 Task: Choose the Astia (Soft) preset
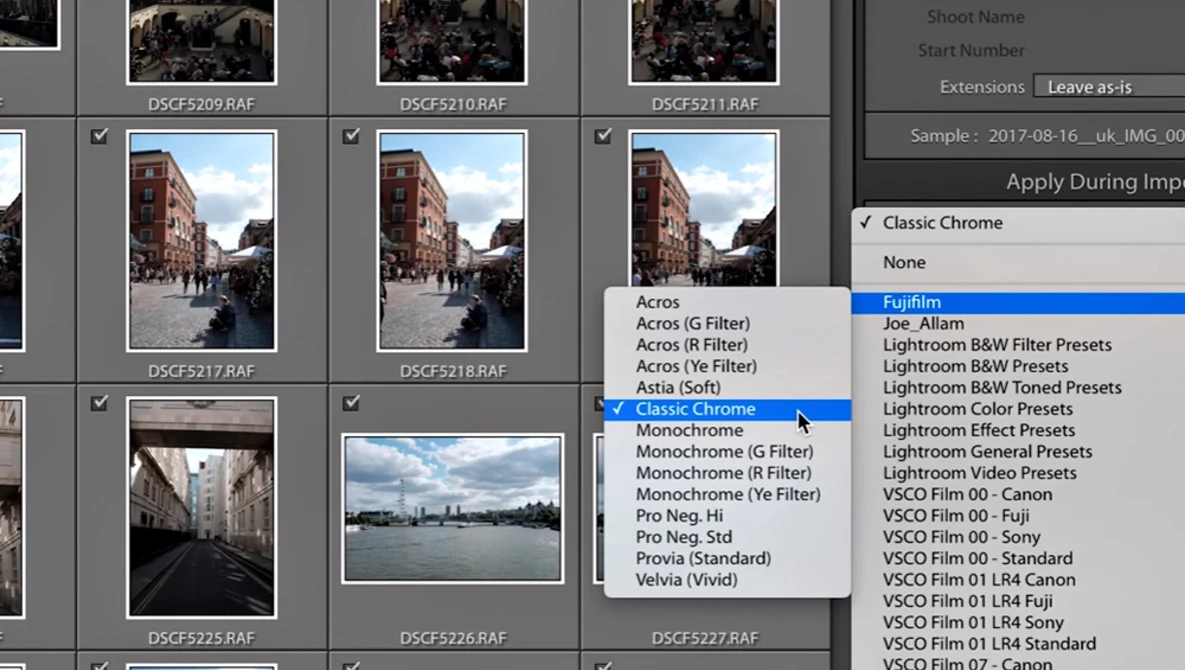pyautogui.click(x=727, y=387)
